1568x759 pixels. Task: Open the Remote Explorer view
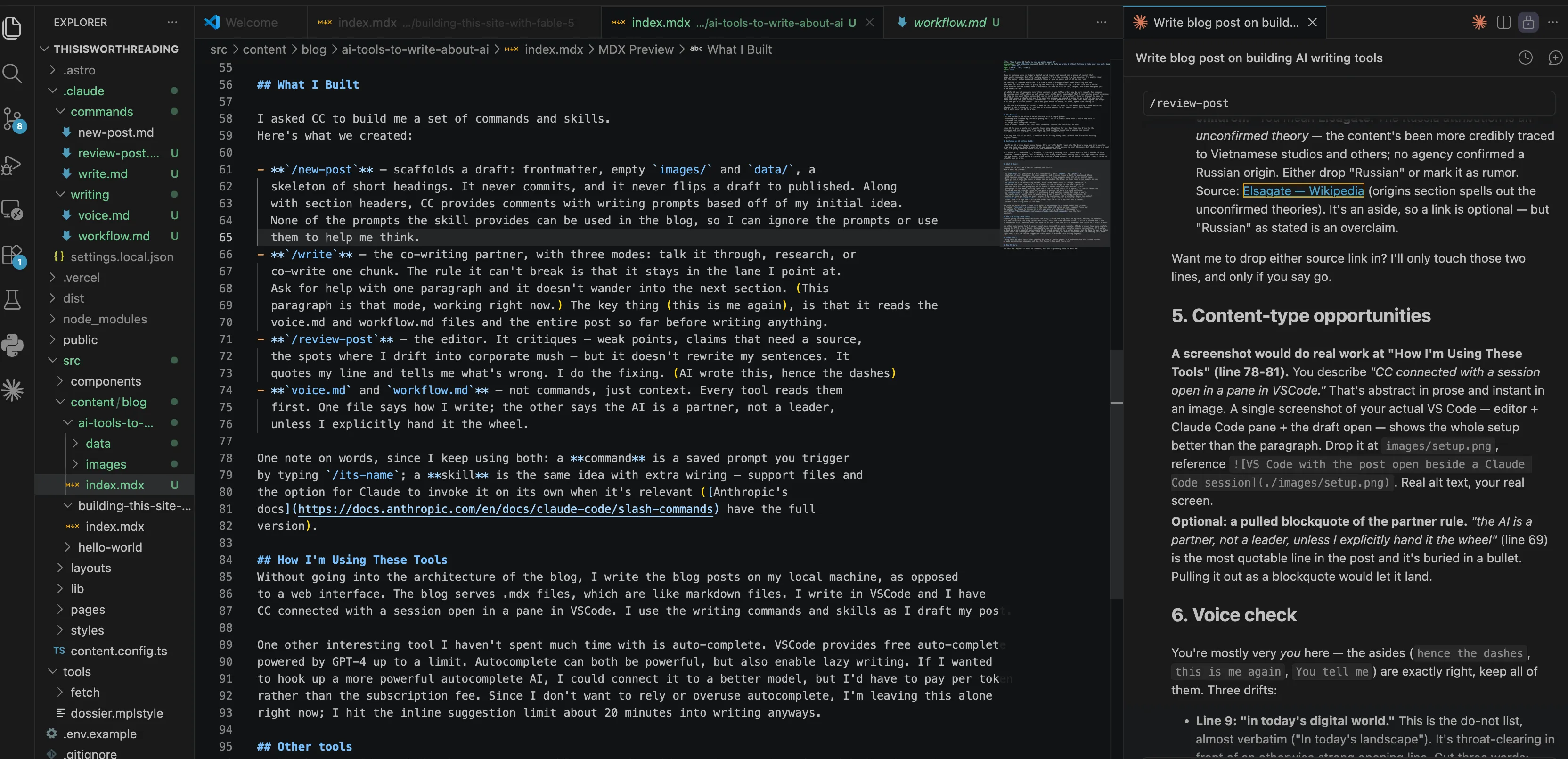(13, 210)
